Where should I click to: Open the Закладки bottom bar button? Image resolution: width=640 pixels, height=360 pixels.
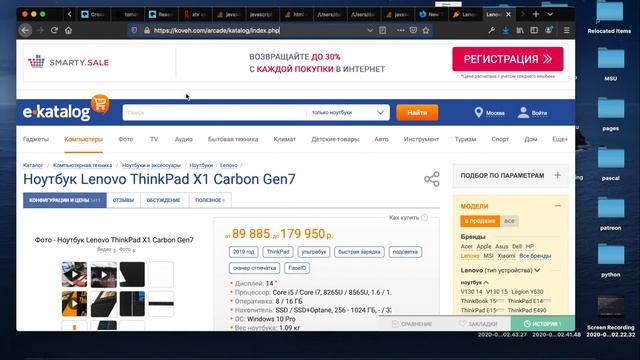point(478,324)
